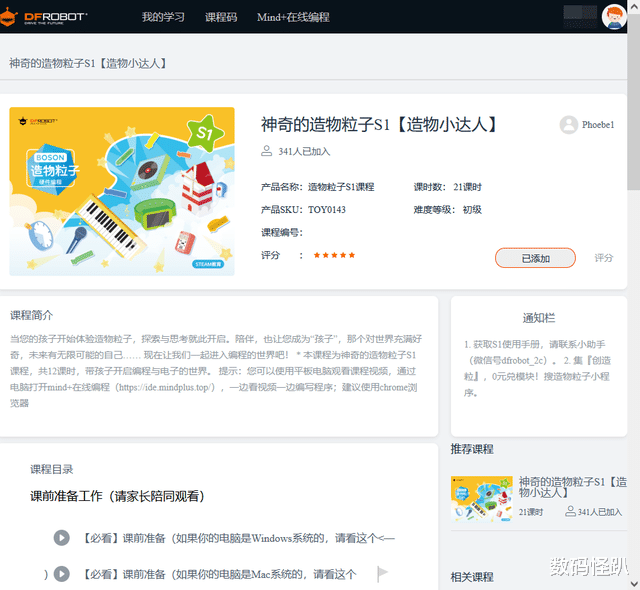Image resolution: width=640 pixels, height=590 pixels.
Task: Click the 341人已加入 person icon
Action: click(x=267, y=151)
